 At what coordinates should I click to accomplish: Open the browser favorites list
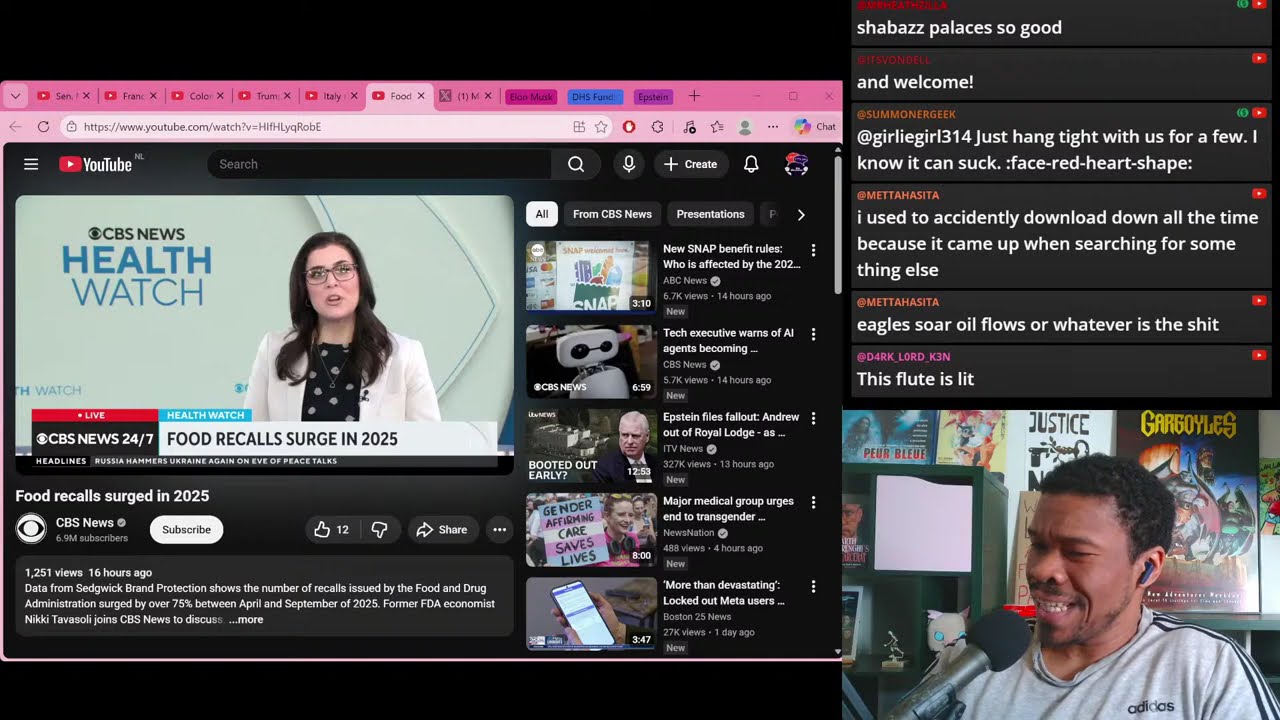tap(717, 127)
